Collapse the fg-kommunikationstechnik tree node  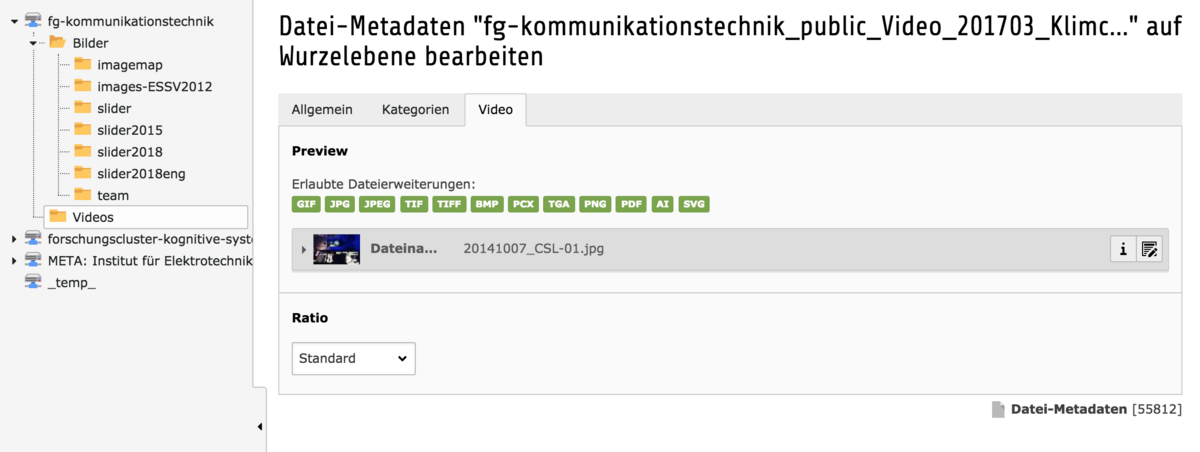click(13, 20)
